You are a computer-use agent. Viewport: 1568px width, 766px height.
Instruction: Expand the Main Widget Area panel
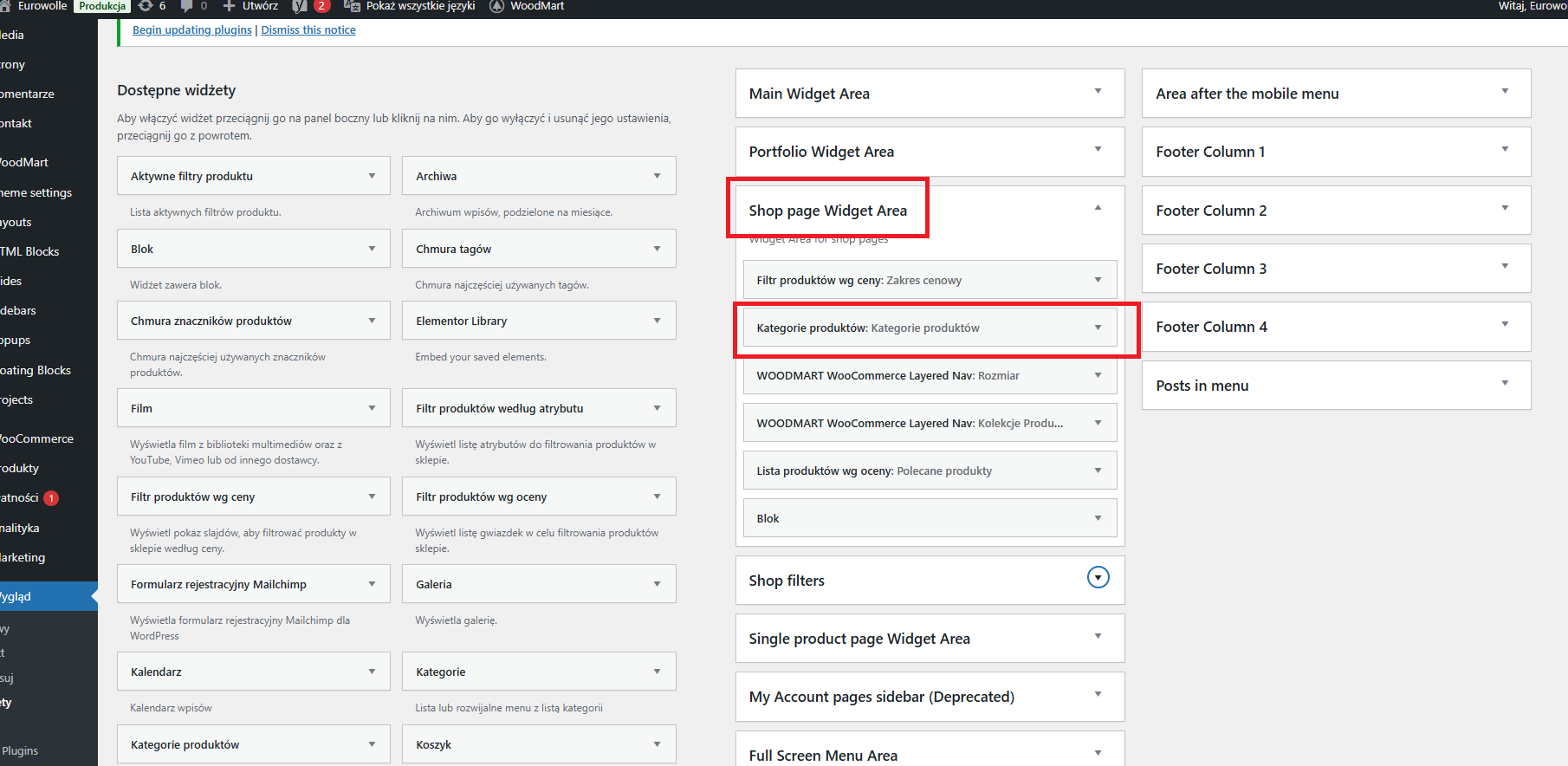click(930, 94)
